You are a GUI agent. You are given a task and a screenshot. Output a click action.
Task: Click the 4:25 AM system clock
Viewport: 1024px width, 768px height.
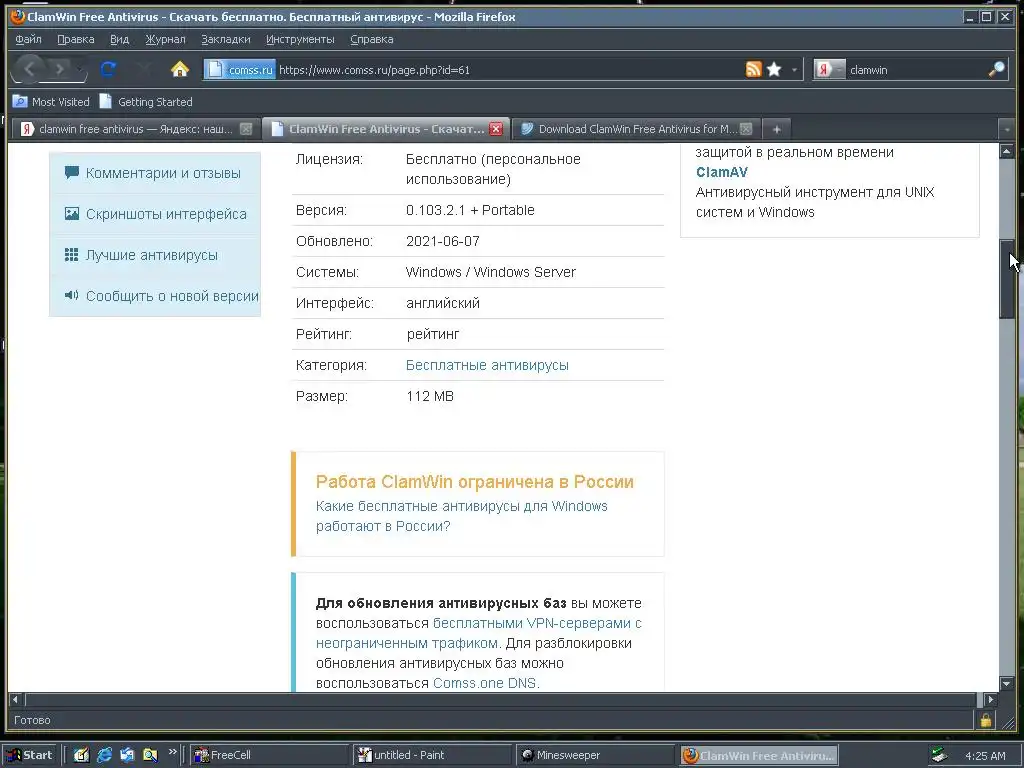pyautogui.click(x=985, y=756)
